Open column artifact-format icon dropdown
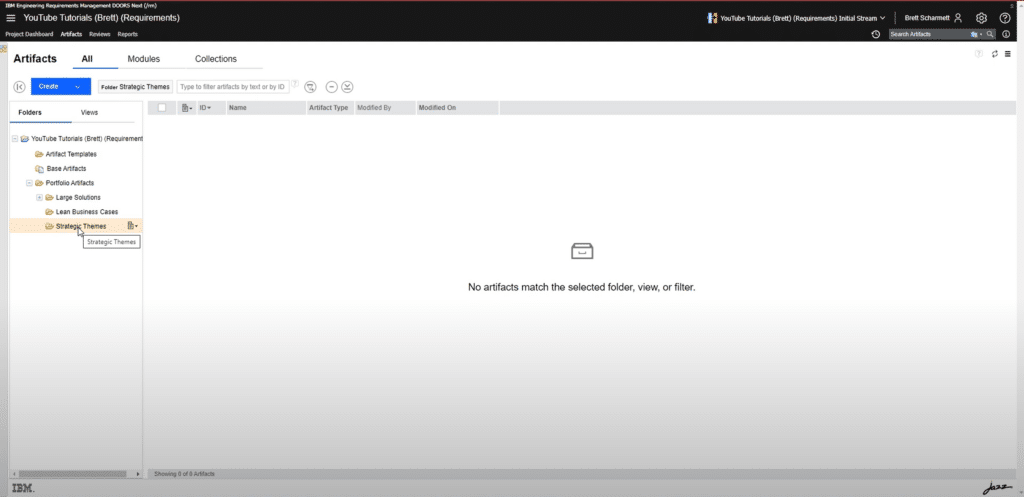The height and width of the screenshot is (497, 1024). point(187,108)
